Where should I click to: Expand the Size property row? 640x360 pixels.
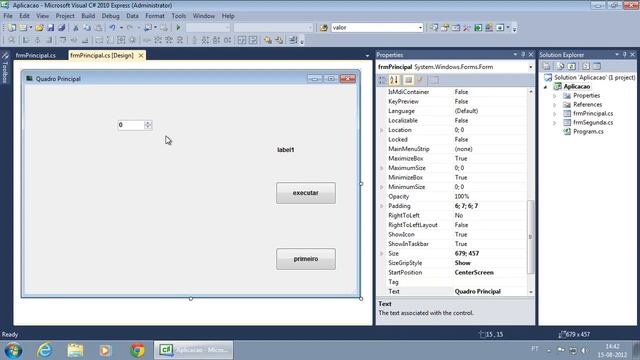pyautogui.click(x=382, y=254)
